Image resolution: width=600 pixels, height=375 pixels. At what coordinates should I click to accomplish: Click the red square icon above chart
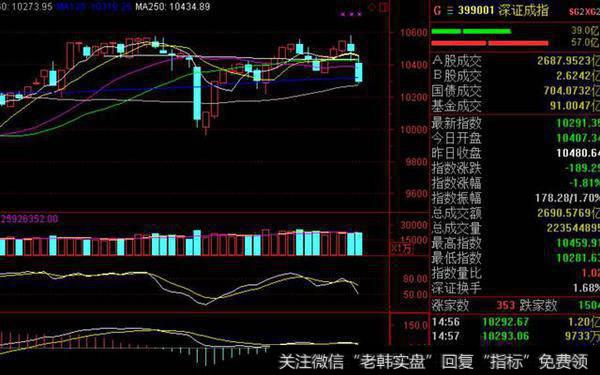(384, 7)
